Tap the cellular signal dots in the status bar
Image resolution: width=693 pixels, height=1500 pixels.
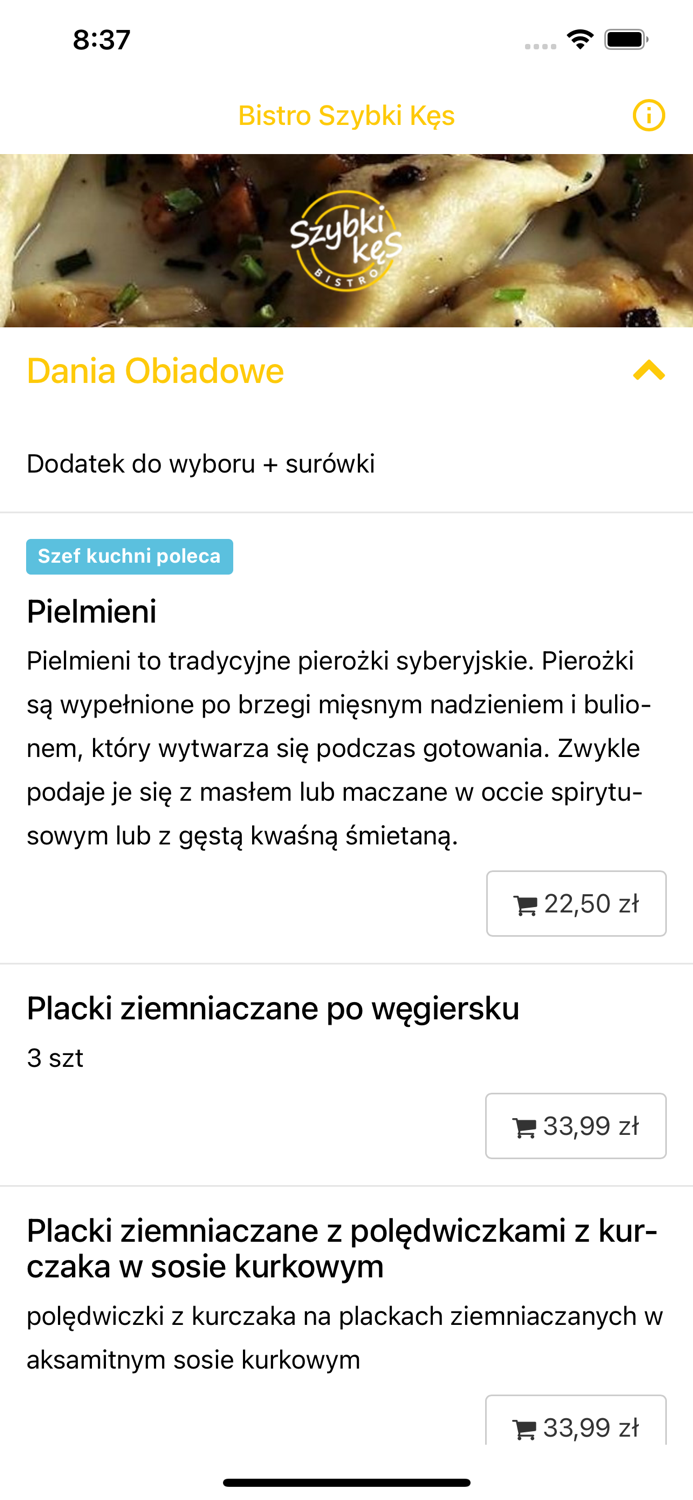539,44
